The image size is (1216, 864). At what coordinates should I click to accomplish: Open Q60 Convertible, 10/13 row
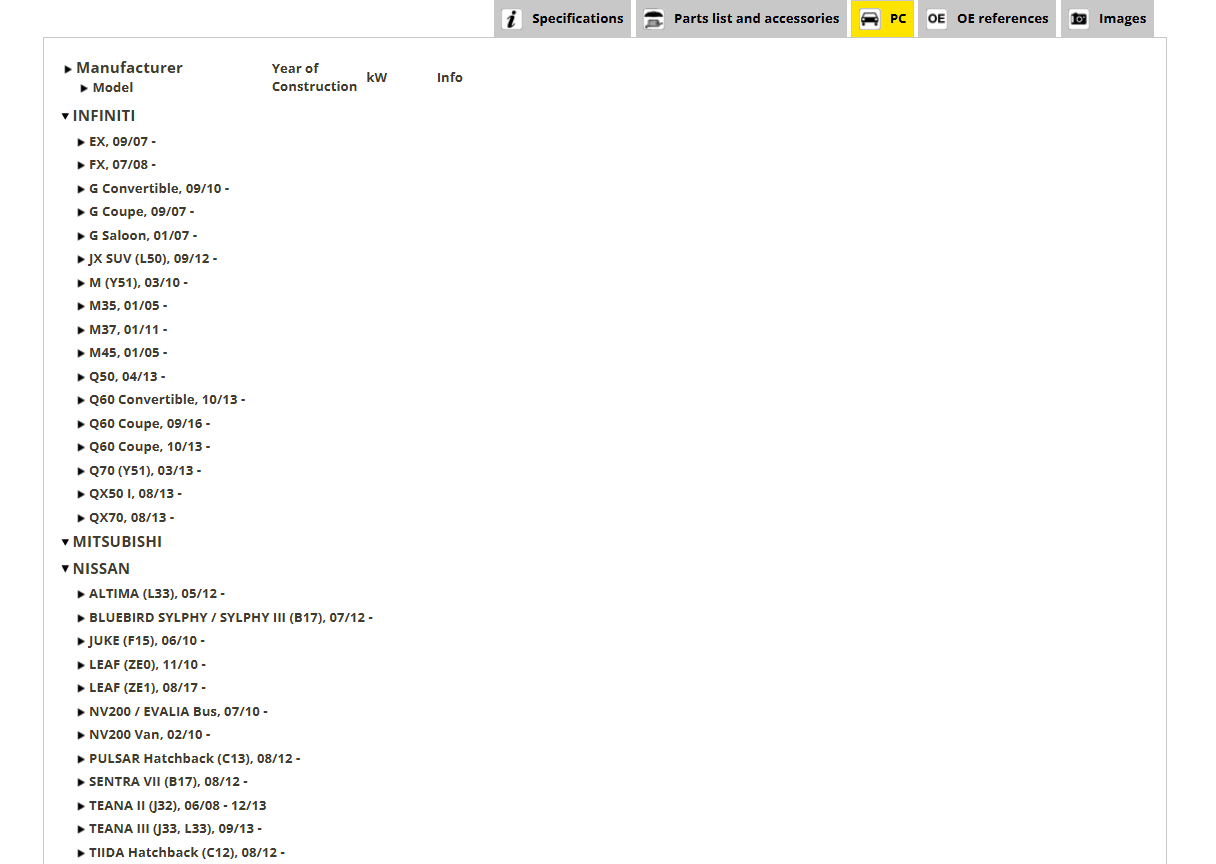(167, 399)
